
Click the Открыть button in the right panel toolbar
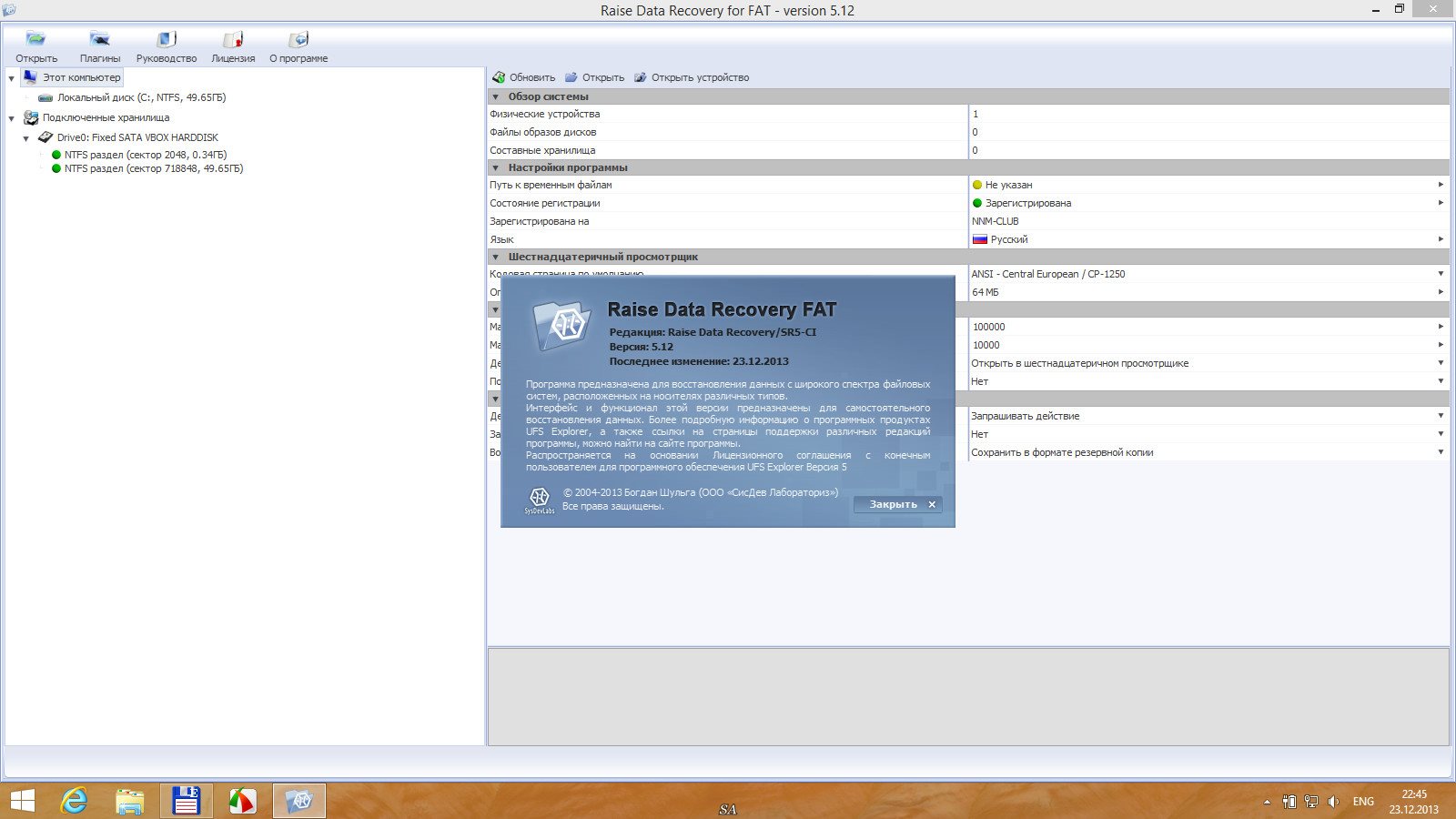tap(595, 77)
